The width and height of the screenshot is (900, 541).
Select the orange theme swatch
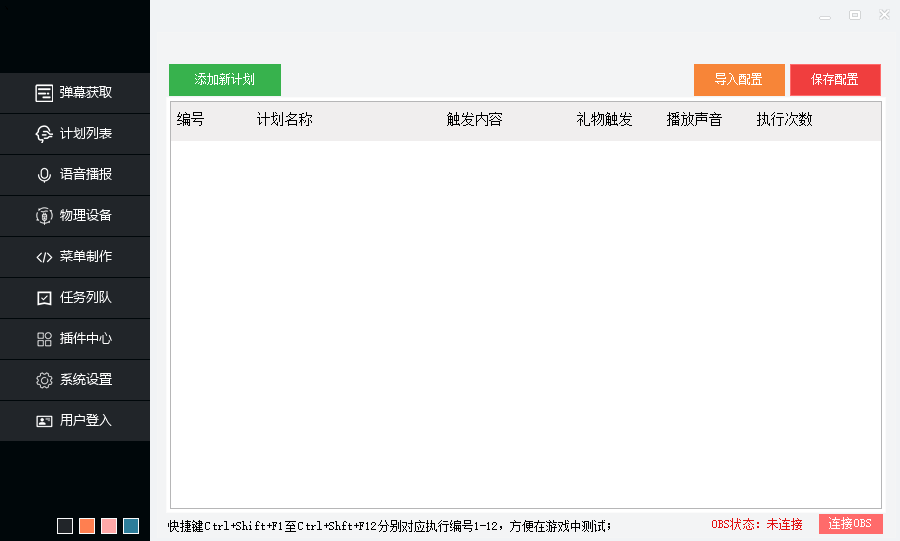point(87,526)
